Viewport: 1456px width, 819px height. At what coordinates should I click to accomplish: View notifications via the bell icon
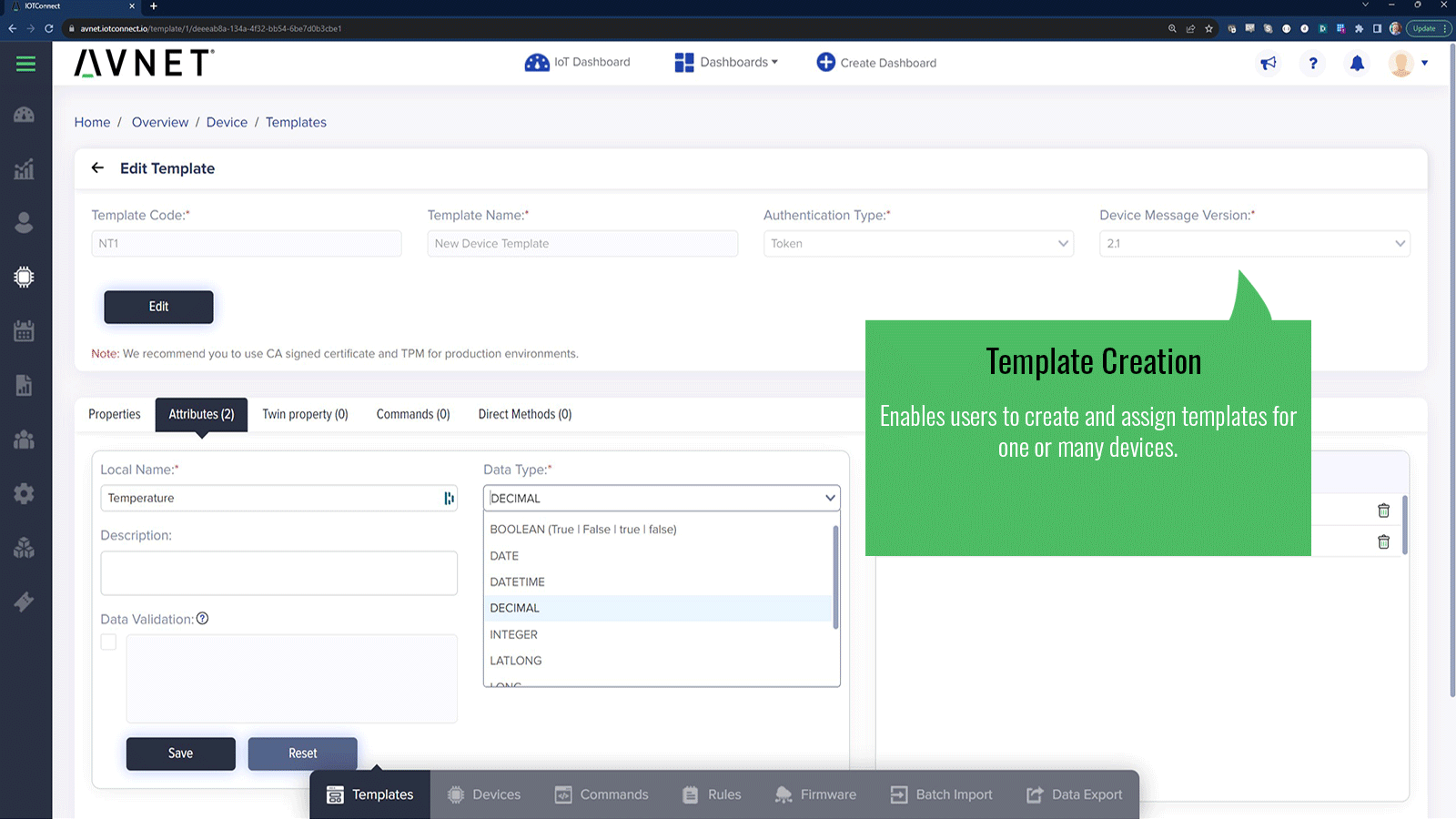point(1357,63)
